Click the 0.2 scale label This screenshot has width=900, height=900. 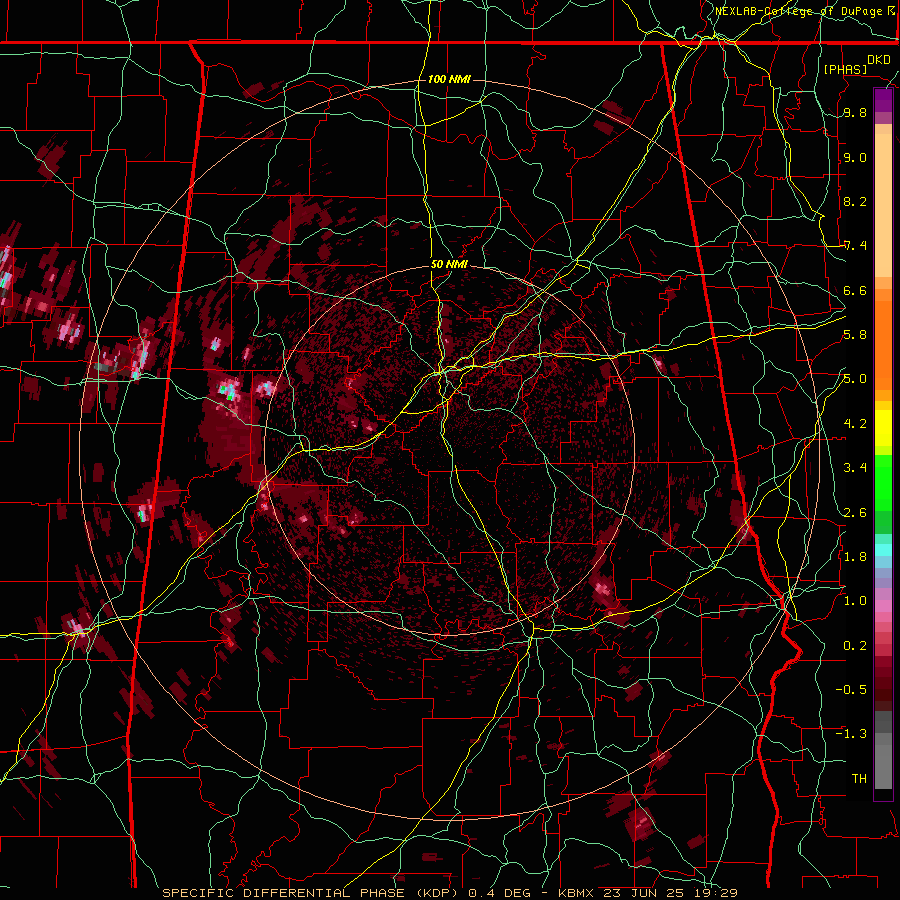(x=855, y=646)
